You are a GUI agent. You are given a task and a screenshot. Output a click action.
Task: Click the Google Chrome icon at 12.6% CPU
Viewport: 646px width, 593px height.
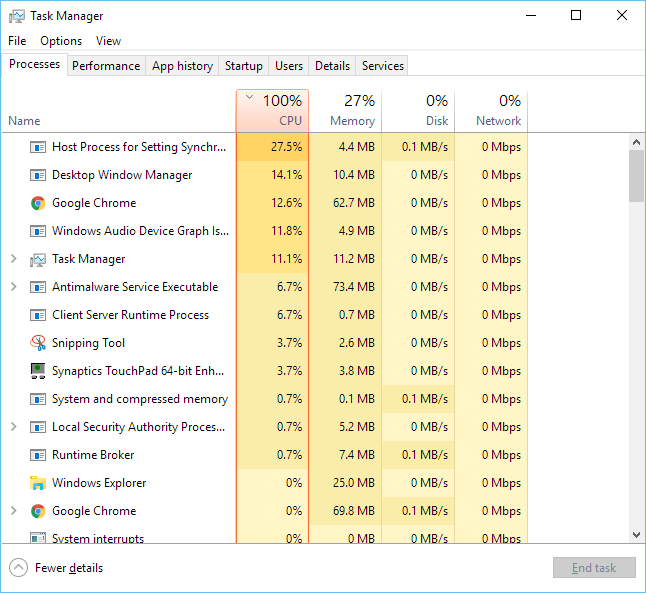[38, 203]
